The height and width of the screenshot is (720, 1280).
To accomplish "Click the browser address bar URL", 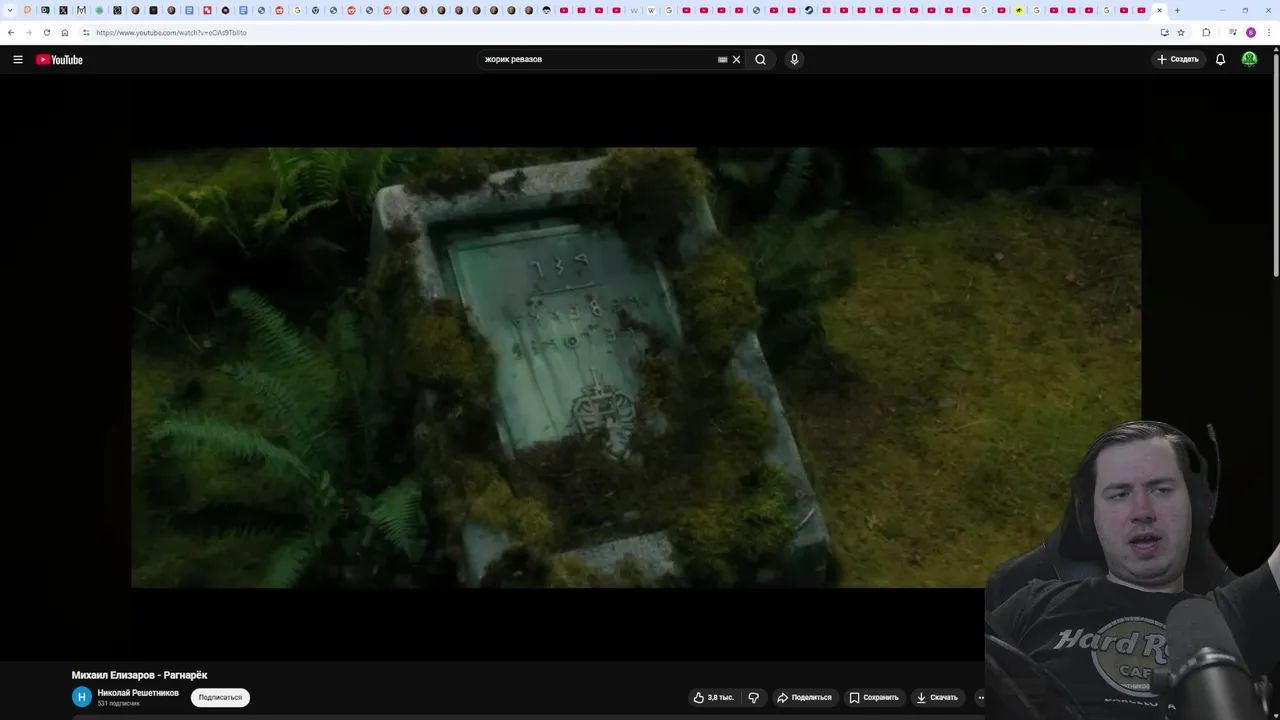I will (x=171, y=32).
